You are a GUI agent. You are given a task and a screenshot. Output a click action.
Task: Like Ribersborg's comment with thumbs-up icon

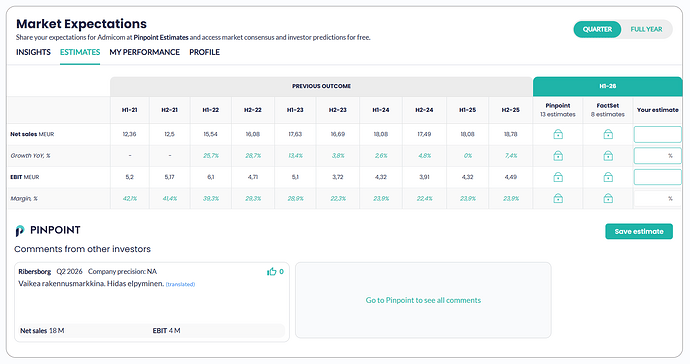[272, 272]
